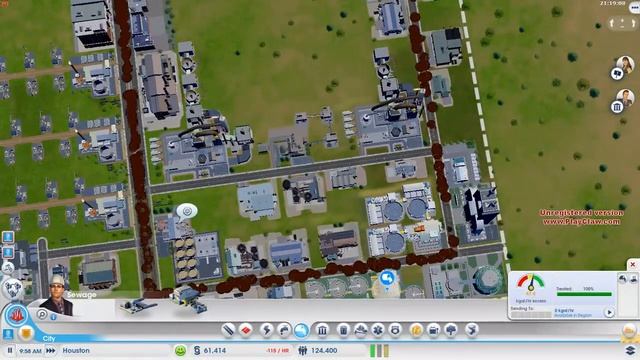Click the 124,400 population count
640x360 pixels.
pyautogui.click(x=324, y=350)
